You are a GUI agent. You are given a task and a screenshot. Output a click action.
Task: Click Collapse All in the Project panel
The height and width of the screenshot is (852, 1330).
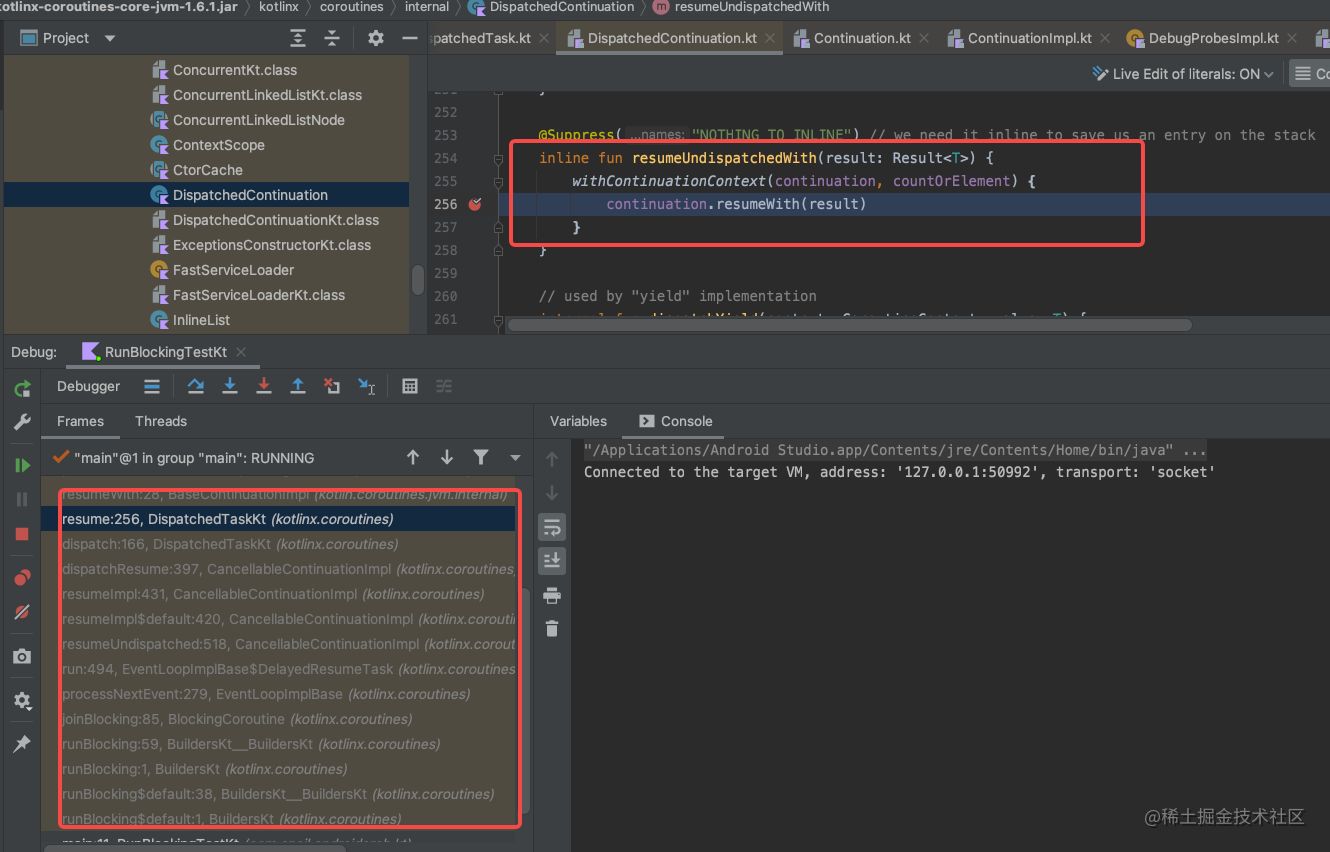[332, 38]
